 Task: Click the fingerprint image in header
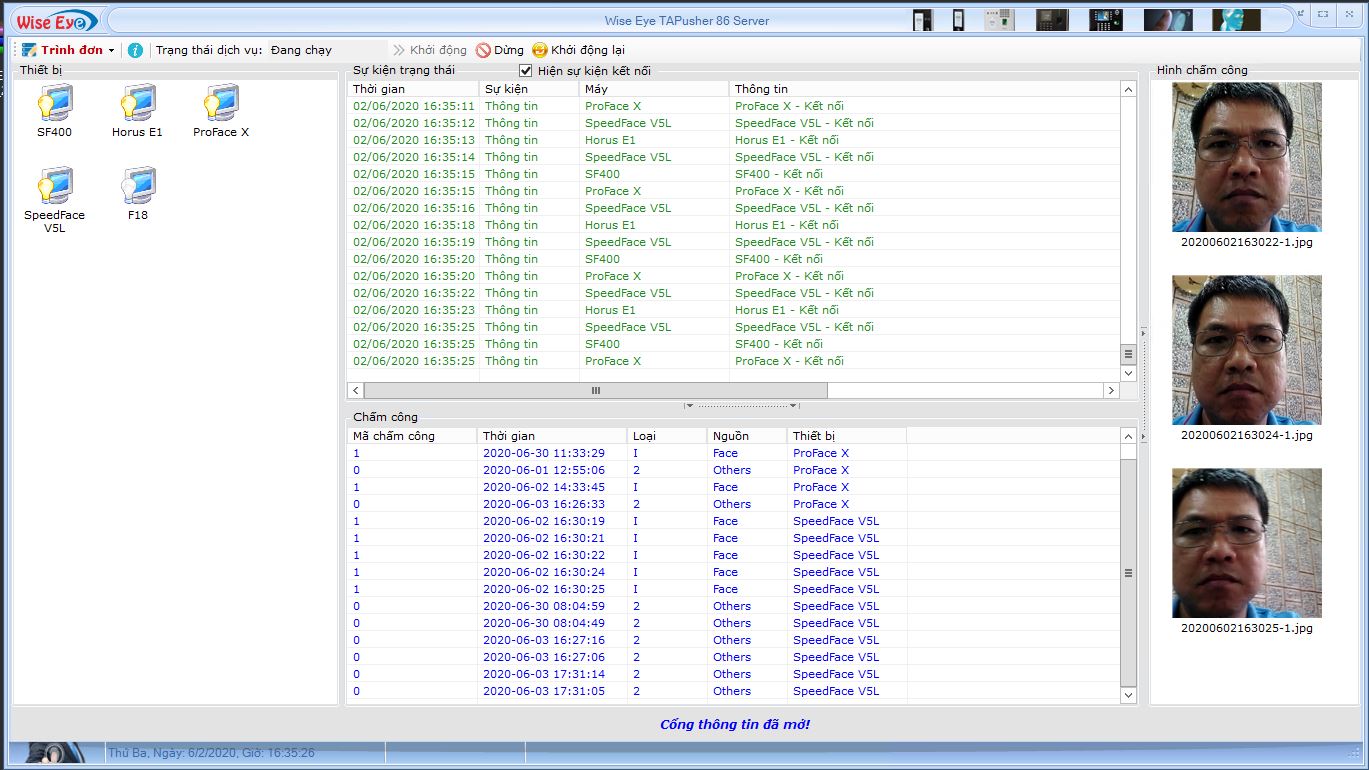coord(1168,20)
